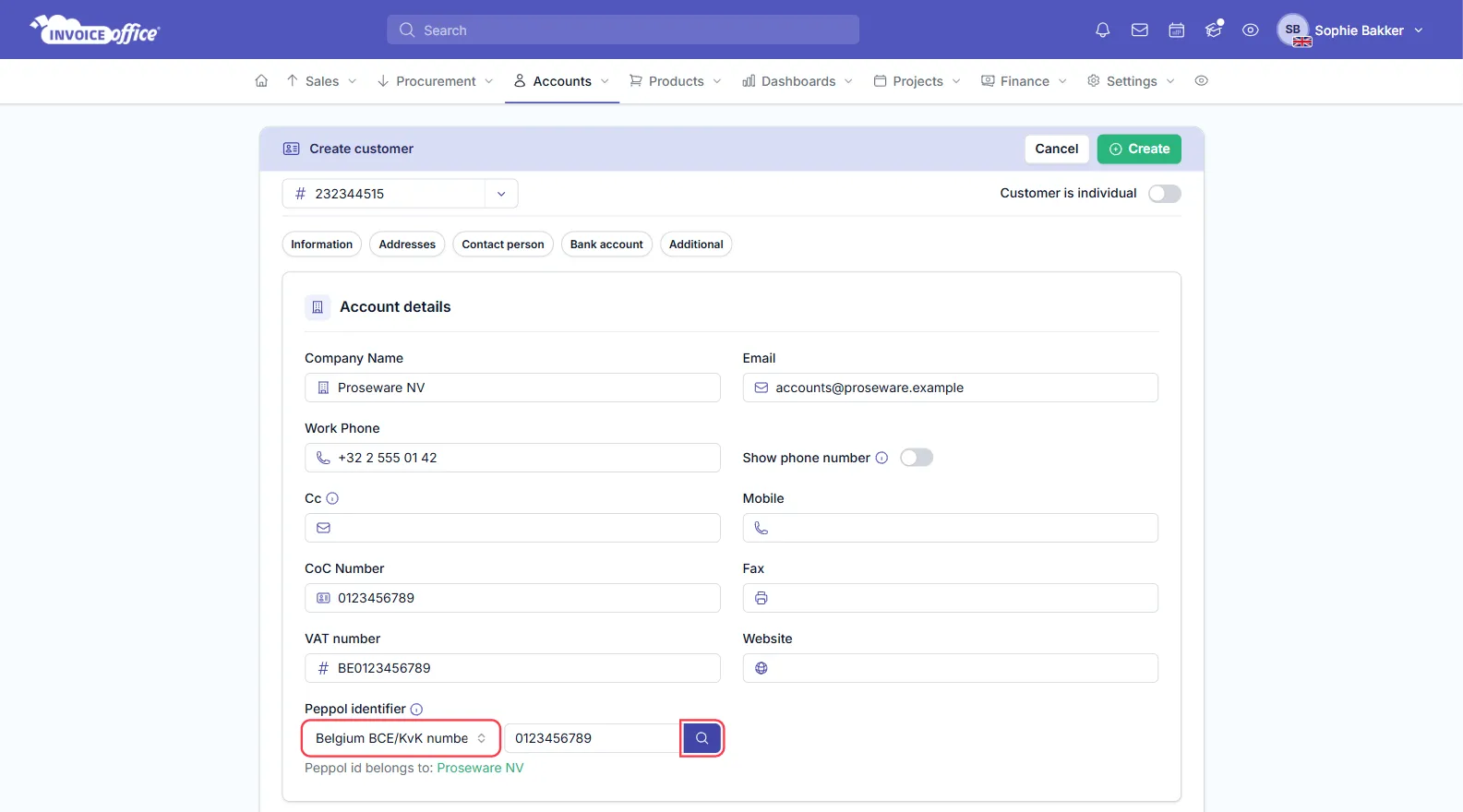Click the Cancel button
This screenshot has height=812, width=1463.
click(1057, 149)
